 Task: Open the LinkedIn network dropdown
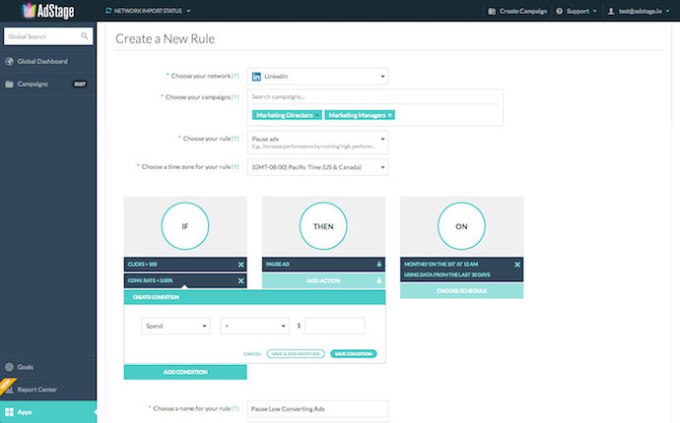(x=317, y=76)
